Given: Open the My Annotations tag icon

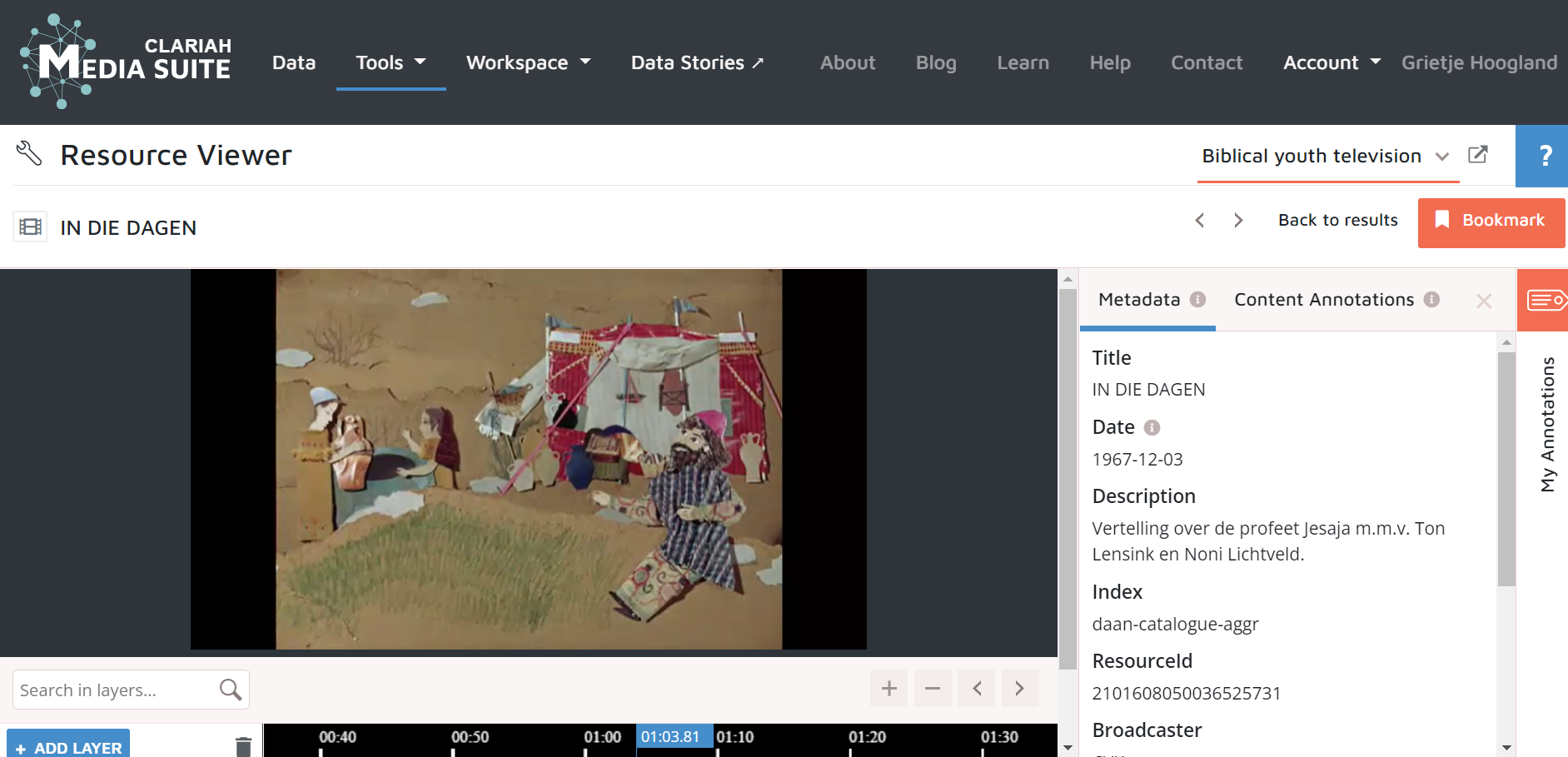Looking at the screenshot, I should (1545, 300).
